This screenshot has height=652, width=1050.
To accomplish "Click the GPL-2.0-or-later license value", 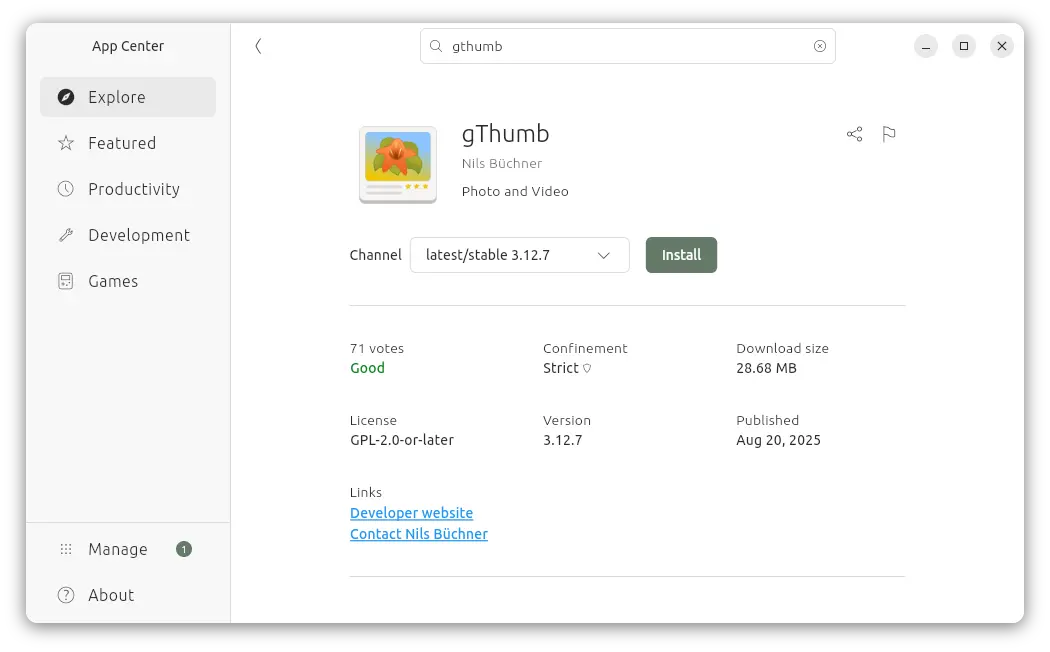I will pyautogui.click(x=402, y=440).
